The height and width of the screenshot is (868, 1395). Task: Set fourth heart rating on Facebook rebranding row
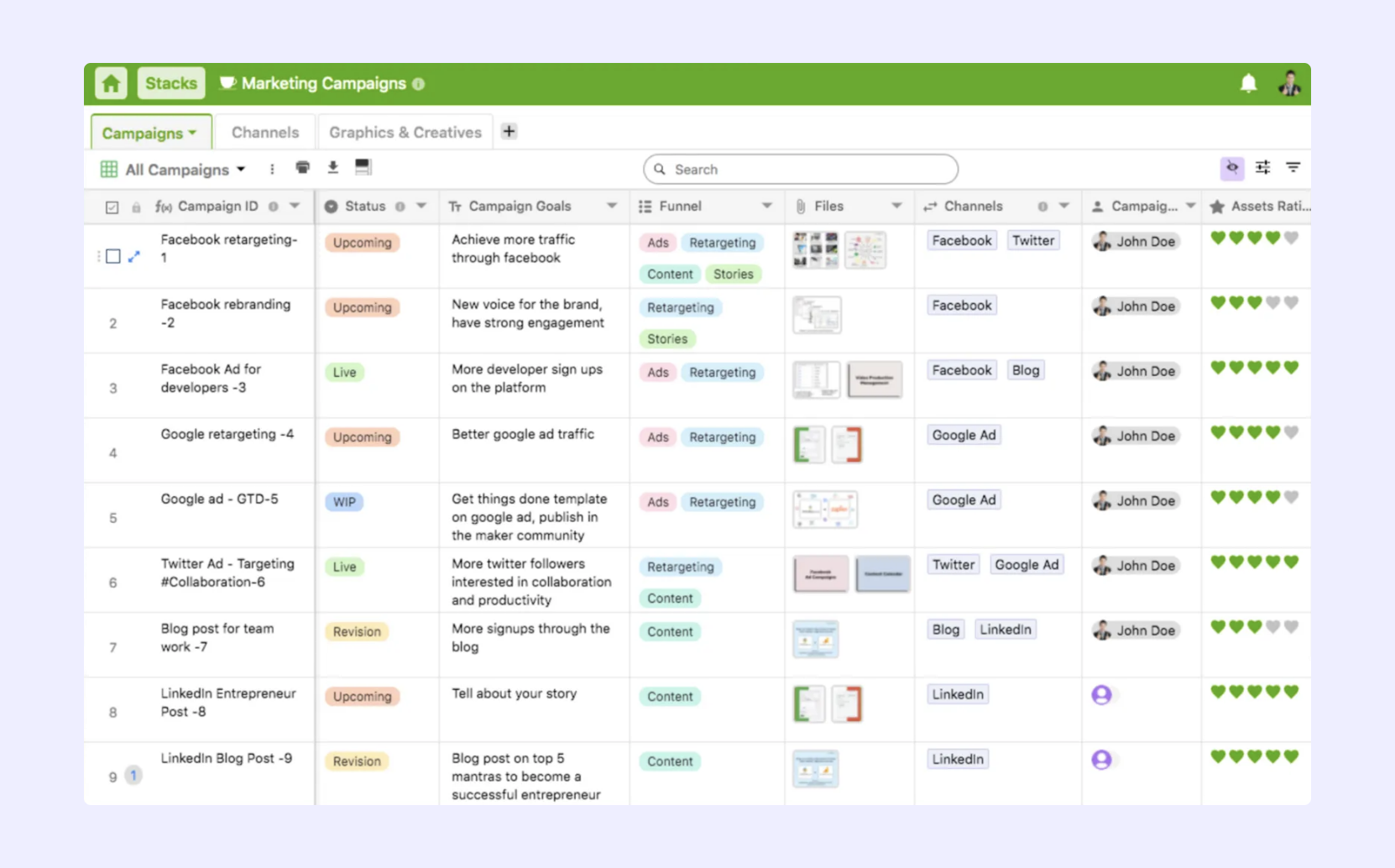point(1272,302)
